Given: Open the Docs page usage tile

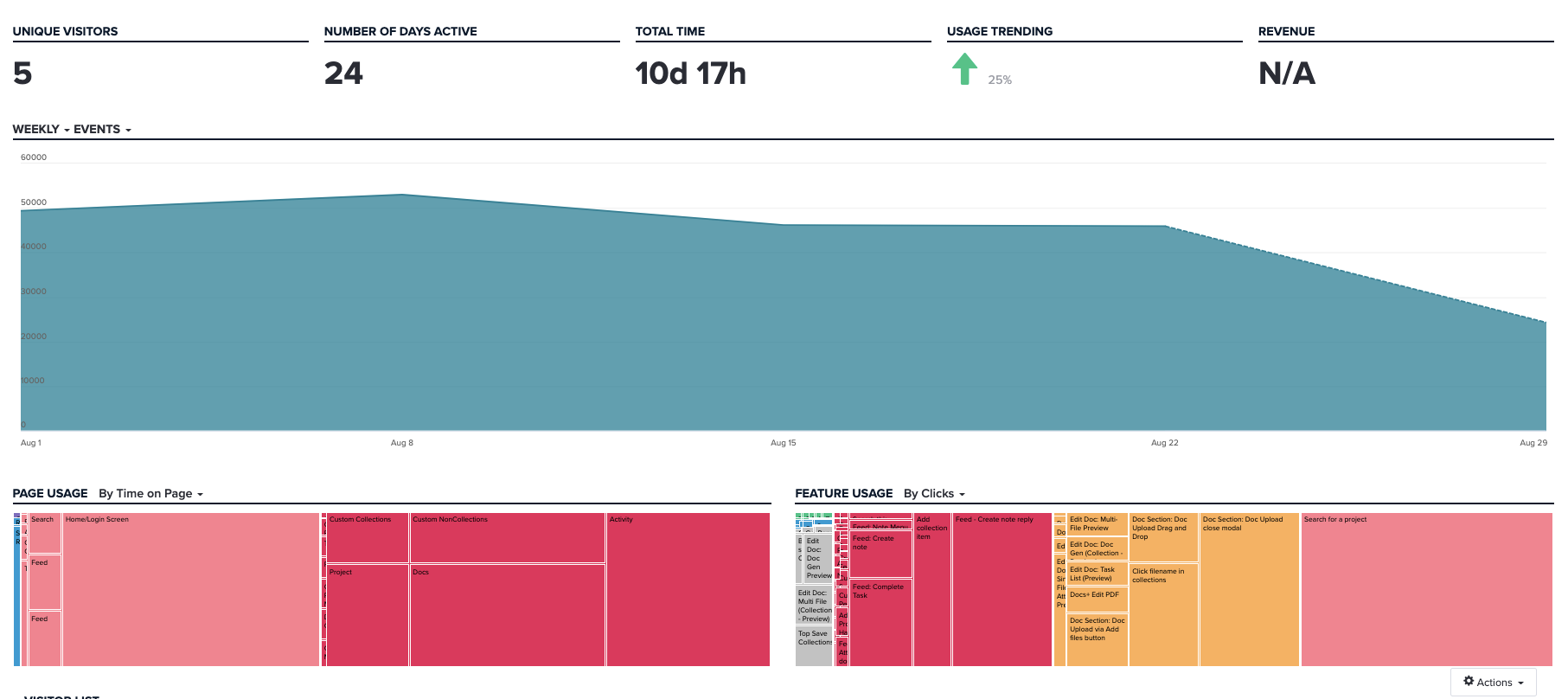Looking at the screenshot, I should tap(507, 615).
